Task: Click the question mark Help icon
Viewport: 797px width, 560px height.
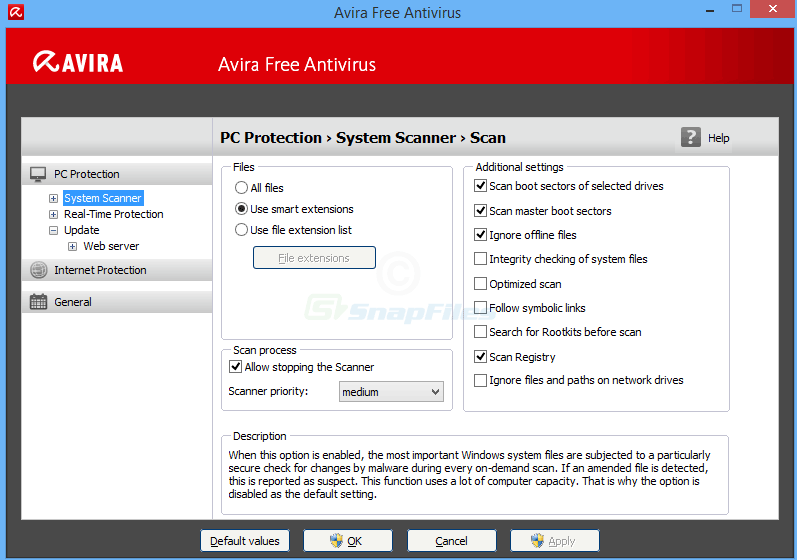Action: coord(690,137)
